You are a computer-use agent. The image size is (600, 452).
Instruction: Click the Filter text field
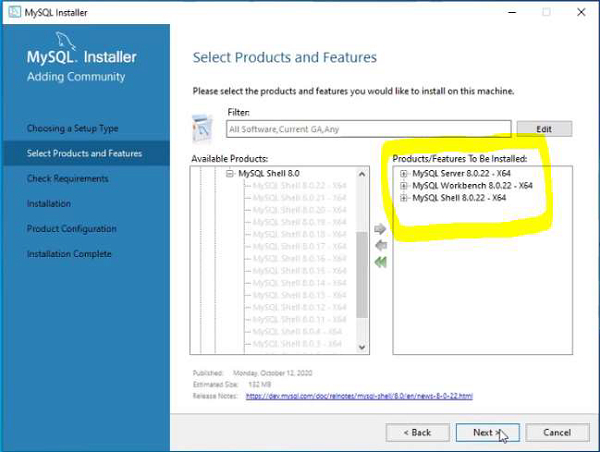368,129
